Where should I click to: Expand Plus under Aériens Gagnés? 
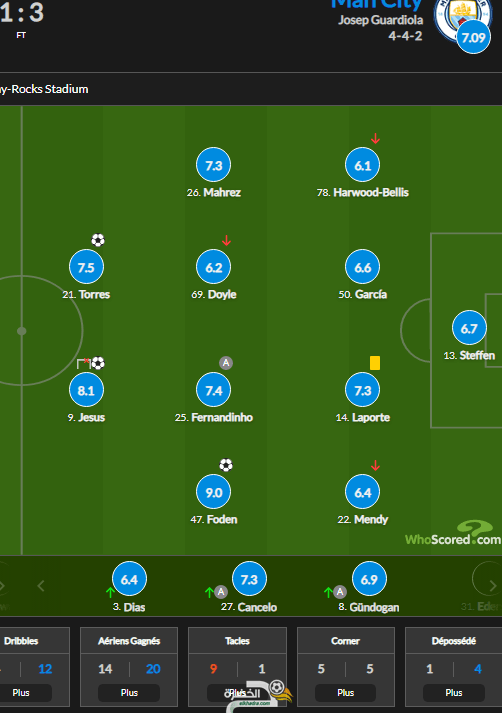click(129, 693)
